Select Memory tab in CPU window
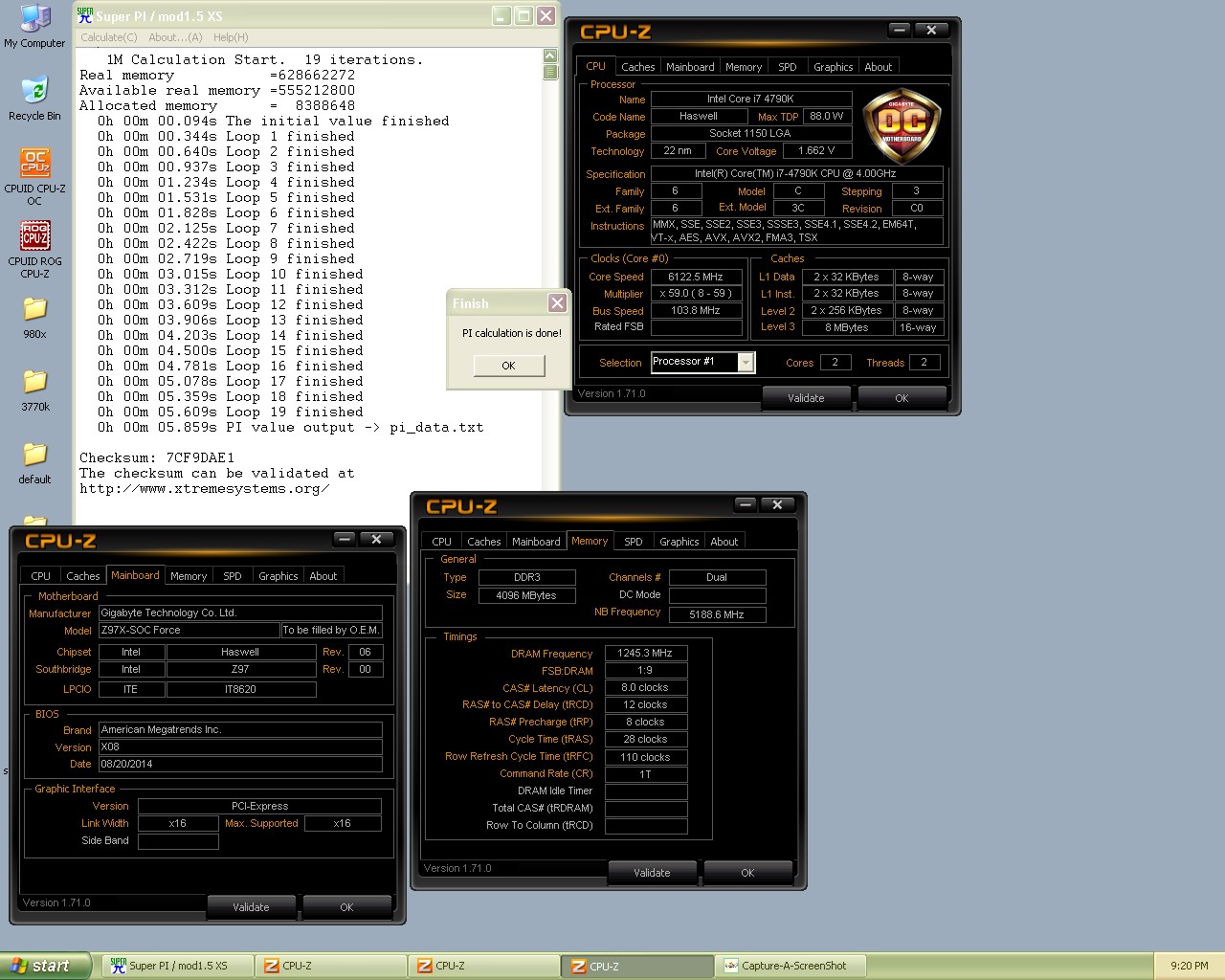The height and width of the screenshot is (980, 1225). 744,67
